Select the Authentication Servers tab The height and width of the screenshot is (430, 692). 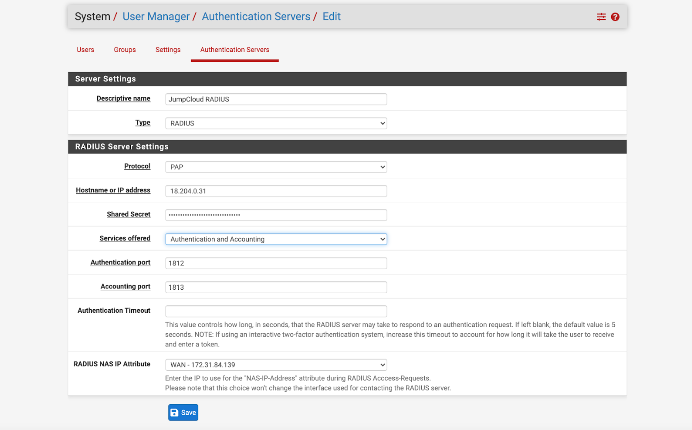coord(235,49)
